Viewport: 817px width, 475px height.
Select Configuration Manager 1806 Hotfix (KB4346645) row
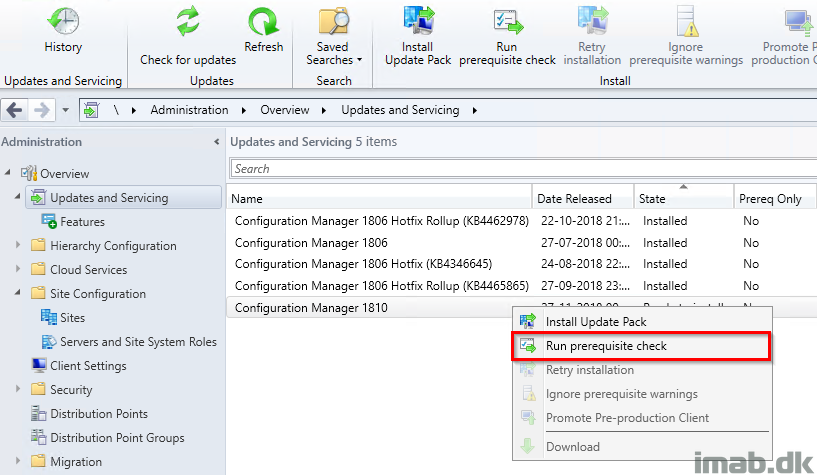521,264
